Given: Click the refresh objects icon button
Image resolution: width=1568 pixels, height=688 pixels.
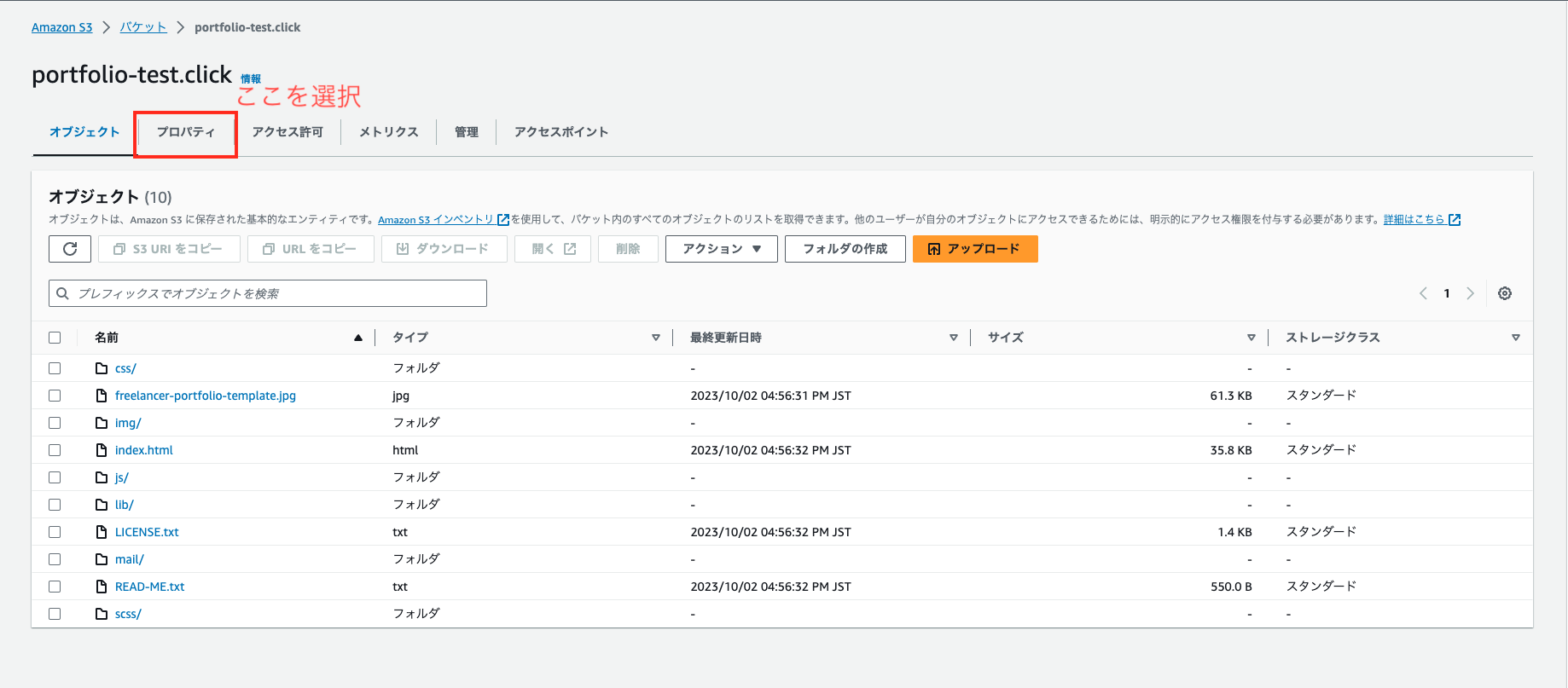Looking at the screenshot, I should [70, 249].
